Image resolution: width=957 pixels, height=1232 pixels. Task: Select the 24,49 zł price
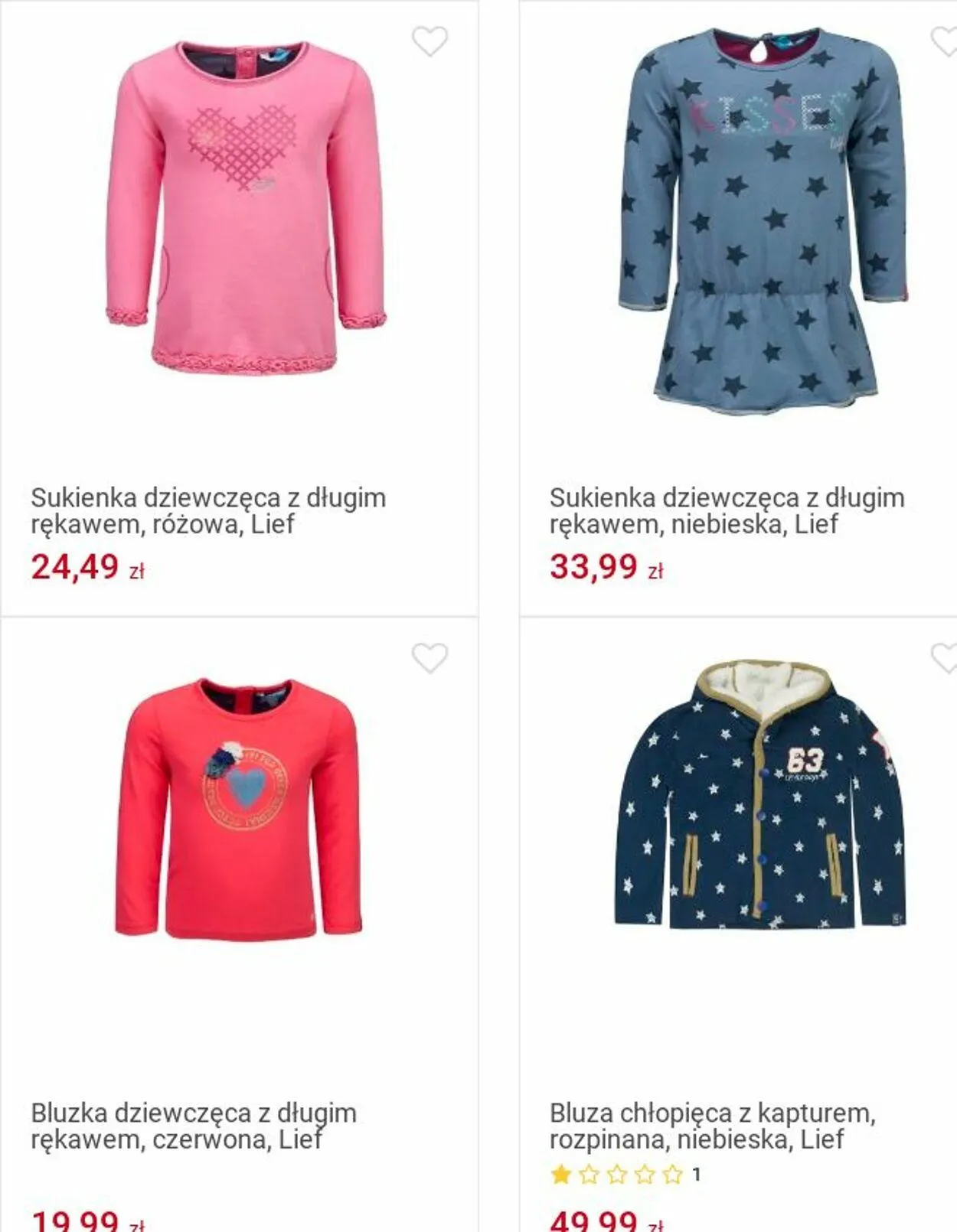88,567
